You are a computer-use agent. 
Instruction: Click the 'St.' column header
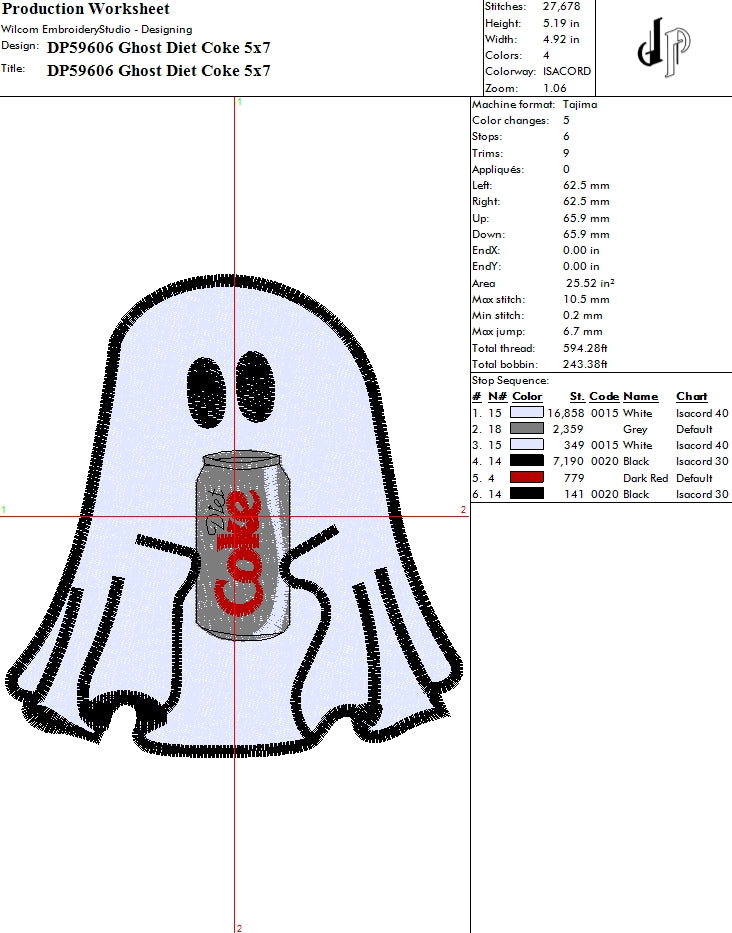click(x=577, y=396)
